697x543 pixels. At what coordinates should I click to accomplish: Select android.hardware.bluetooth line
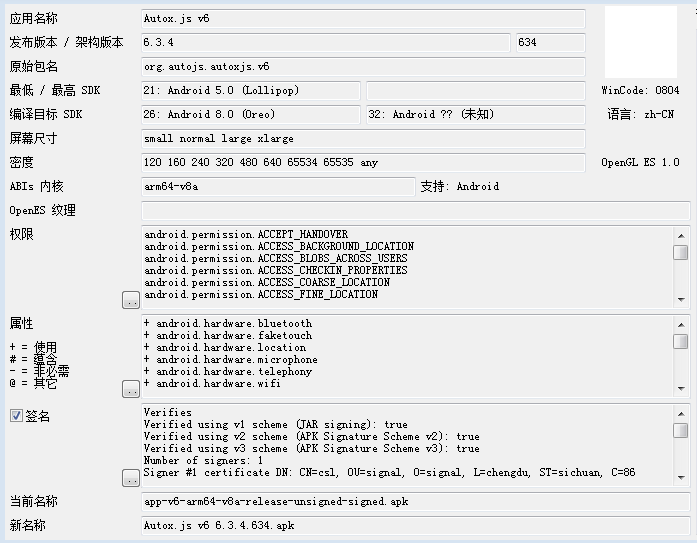click(x=228, y=323)
